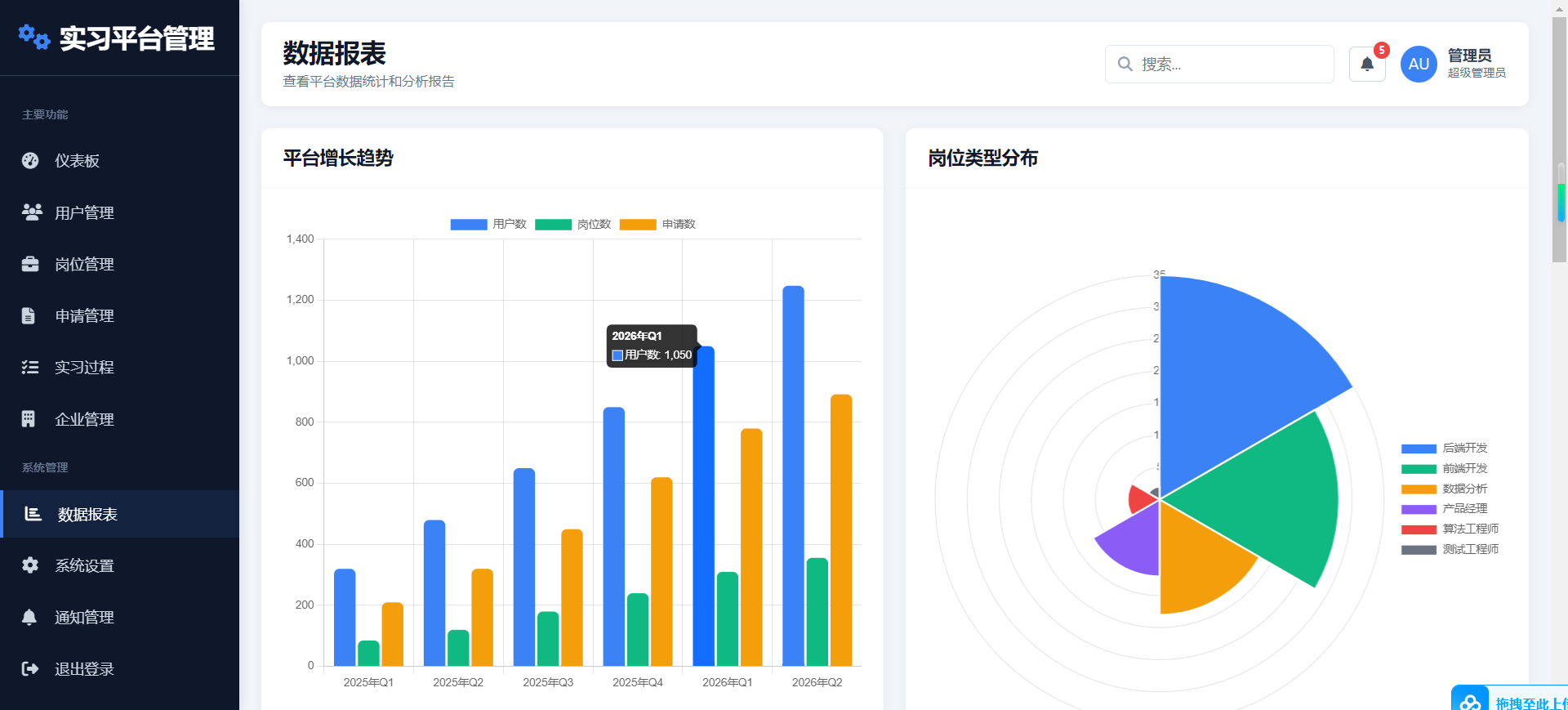Click the cloud upload icon at bottom right
Screen dimensions: 1568x710
point(1470,701)
